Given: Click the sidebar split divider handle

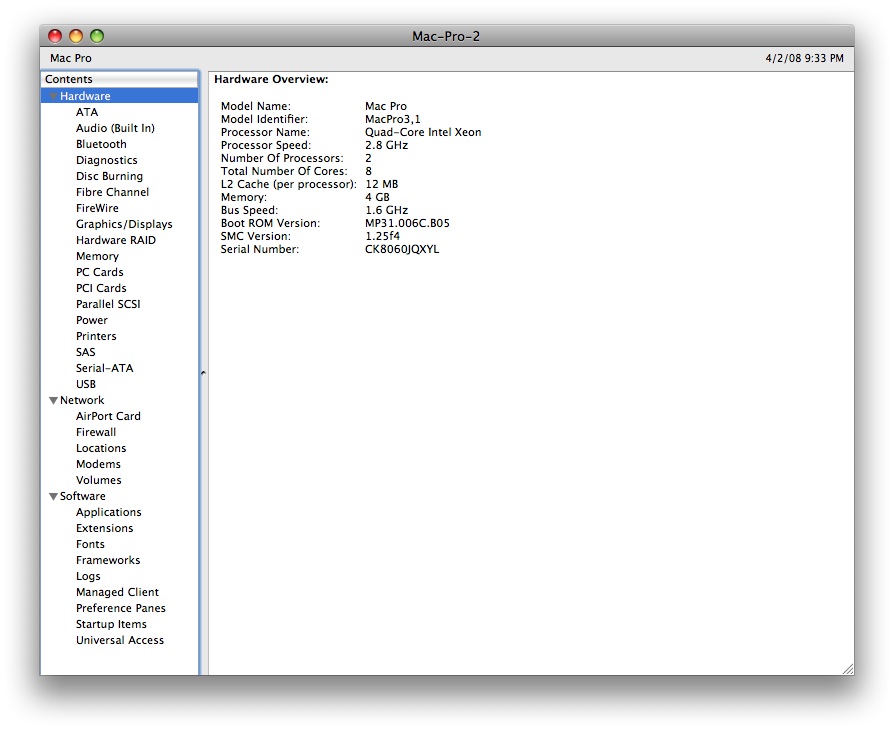Looking at the screenshot, I should point(203,373).
